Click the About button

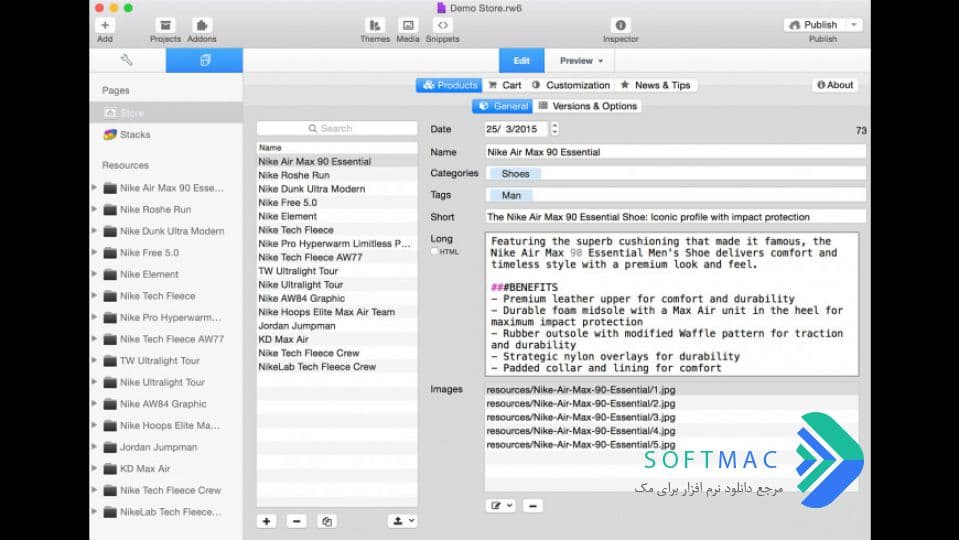coord(835,85)
